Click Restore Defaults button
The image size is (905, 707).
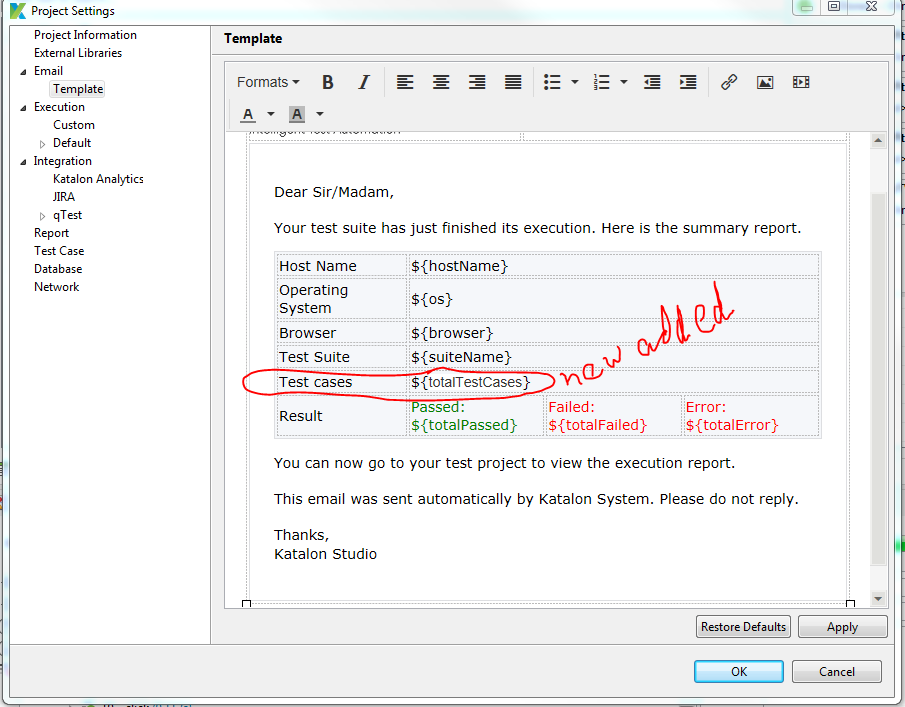tap(743, 627)
